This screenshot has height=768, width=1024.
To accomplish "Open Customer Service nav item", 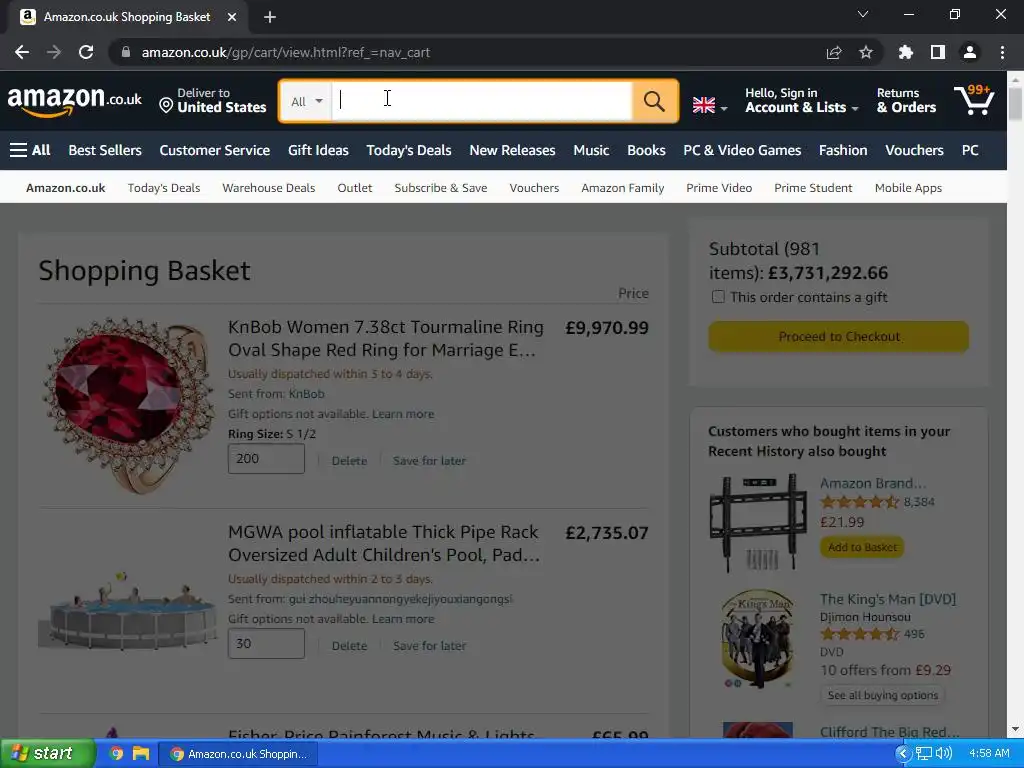I will coord(215,150).
